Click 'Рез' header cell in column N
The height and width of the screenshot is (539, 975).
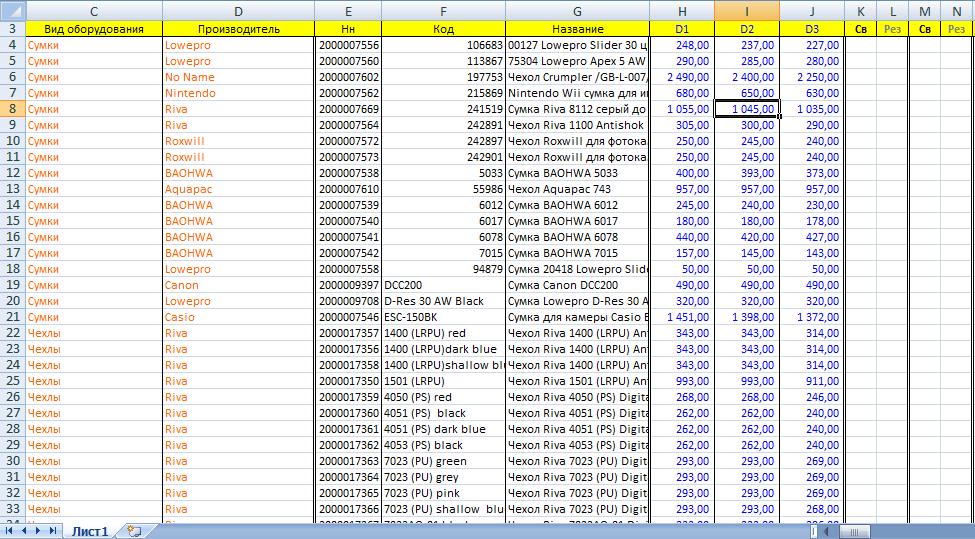coord(957,29)
